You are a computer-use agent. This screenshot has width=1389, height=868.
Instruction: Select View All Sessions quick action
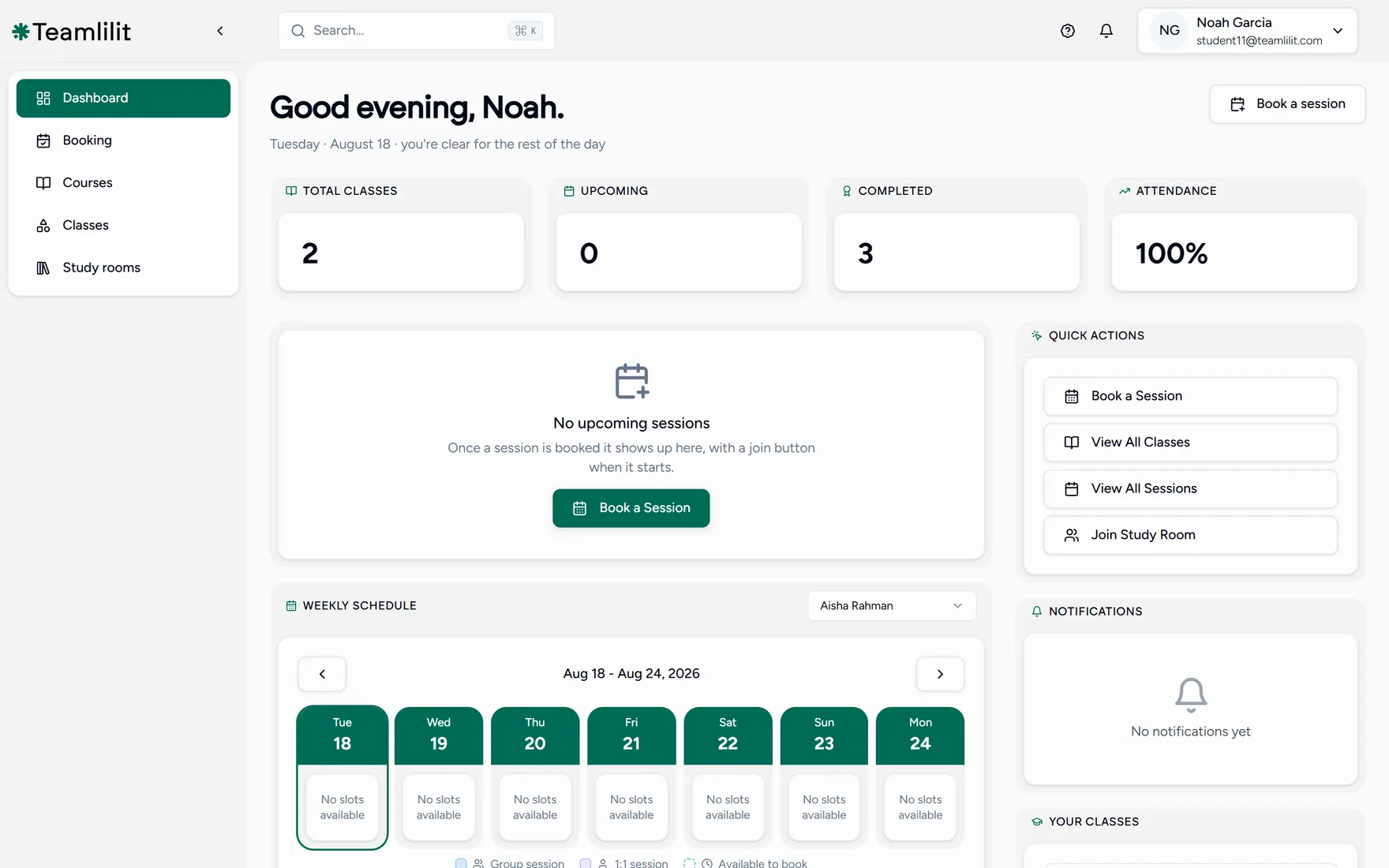1190,489
